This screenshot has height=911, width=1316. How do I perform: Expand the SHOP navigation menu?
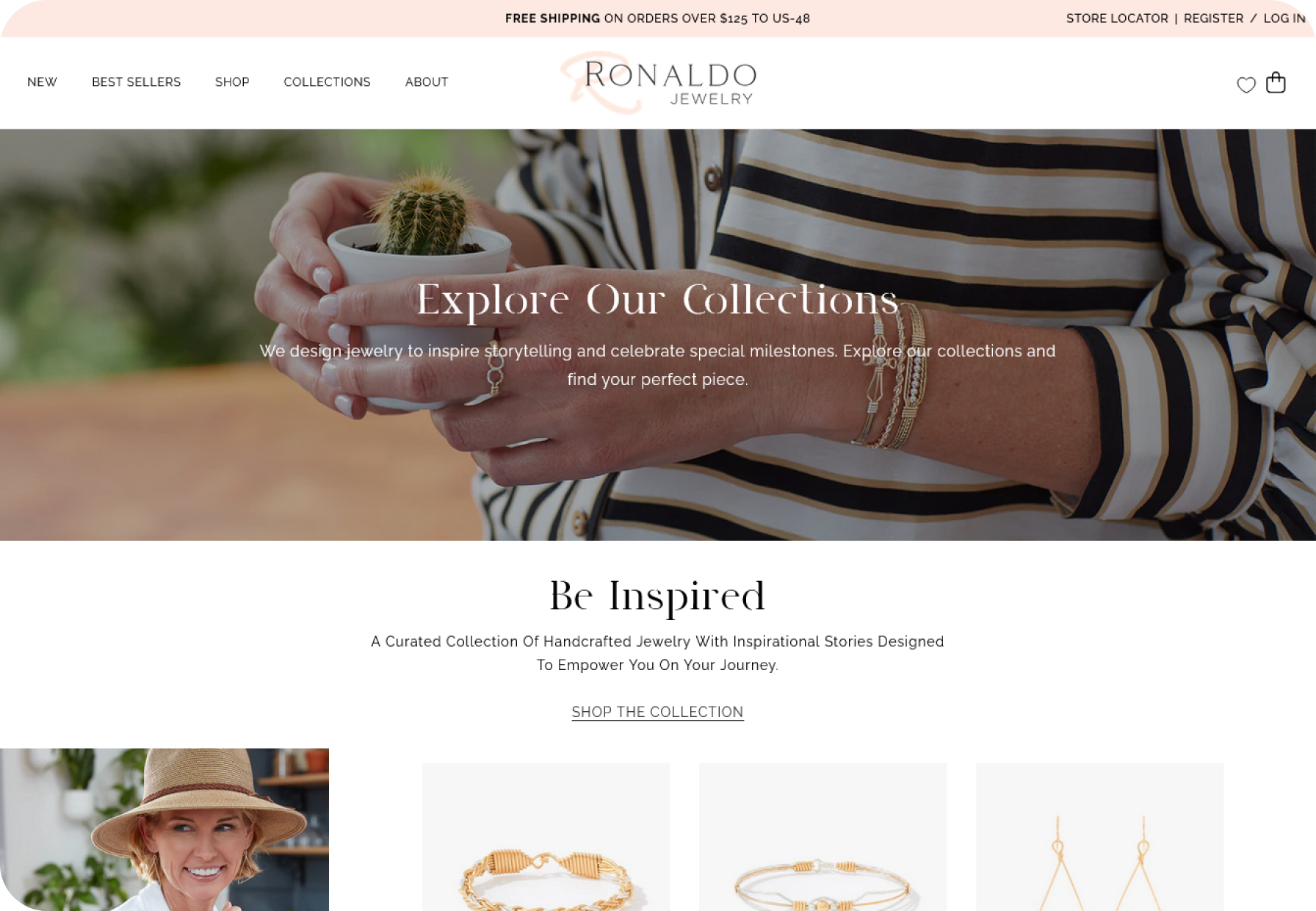(232, 82)
